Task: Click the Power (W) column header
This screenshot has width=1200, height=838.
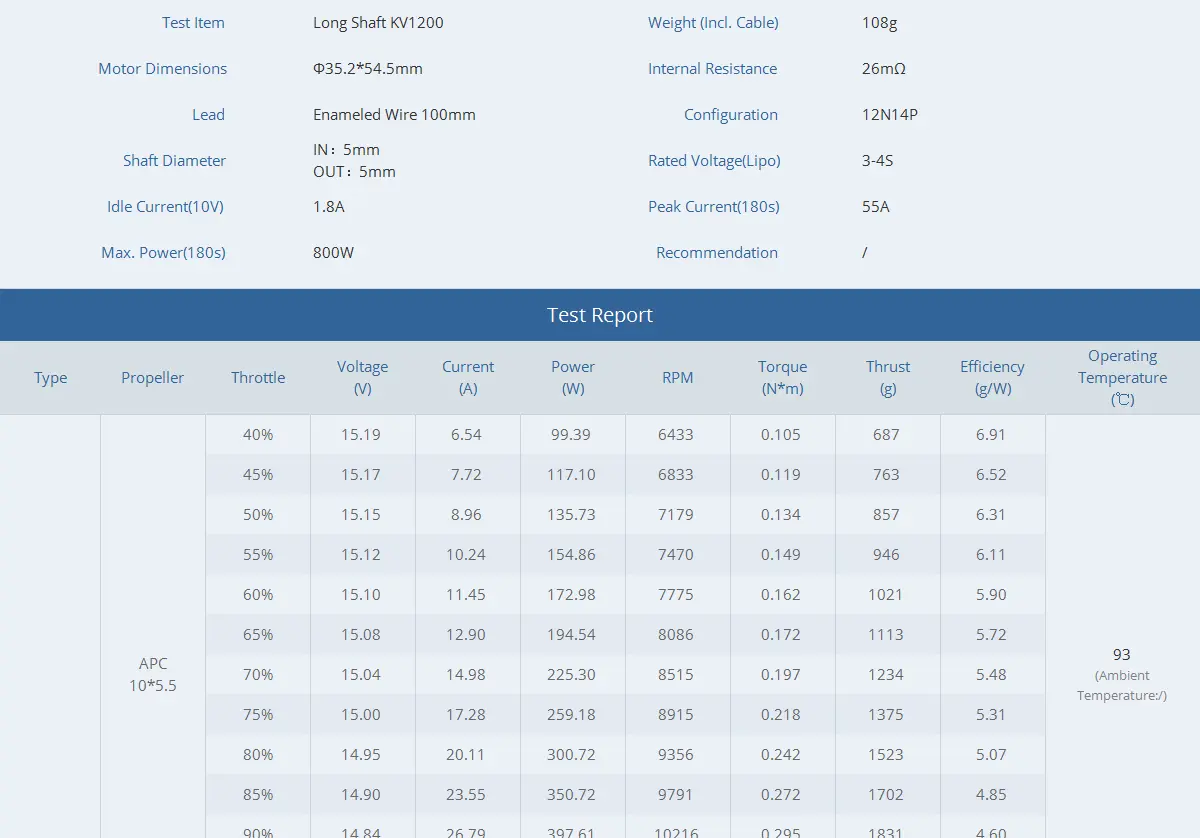Action: (573, 377)
